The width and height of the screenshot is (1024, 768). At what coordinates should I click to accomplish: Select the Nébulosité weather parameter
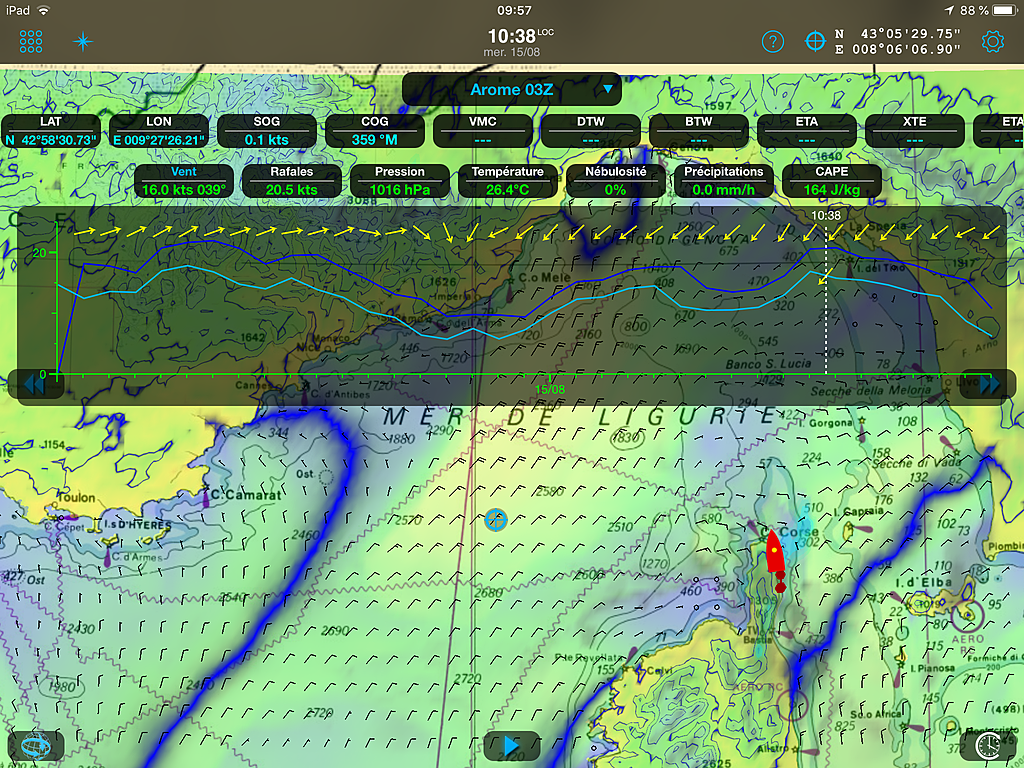pos(615,181)
